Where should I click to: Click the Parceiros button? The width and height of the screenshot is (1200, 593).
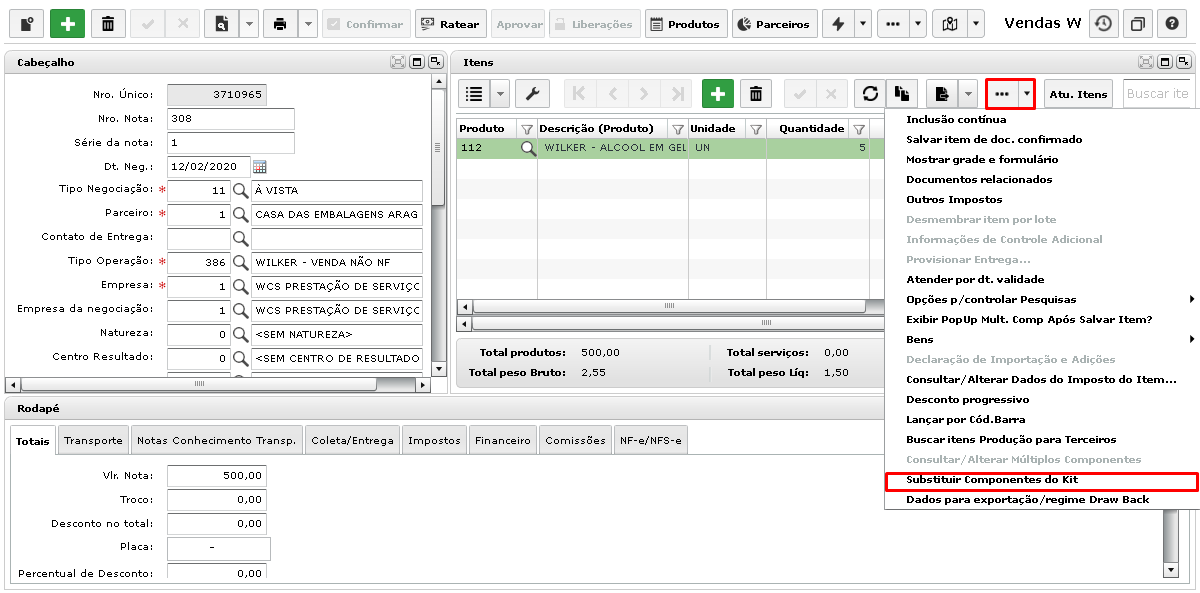click(774, 24)
